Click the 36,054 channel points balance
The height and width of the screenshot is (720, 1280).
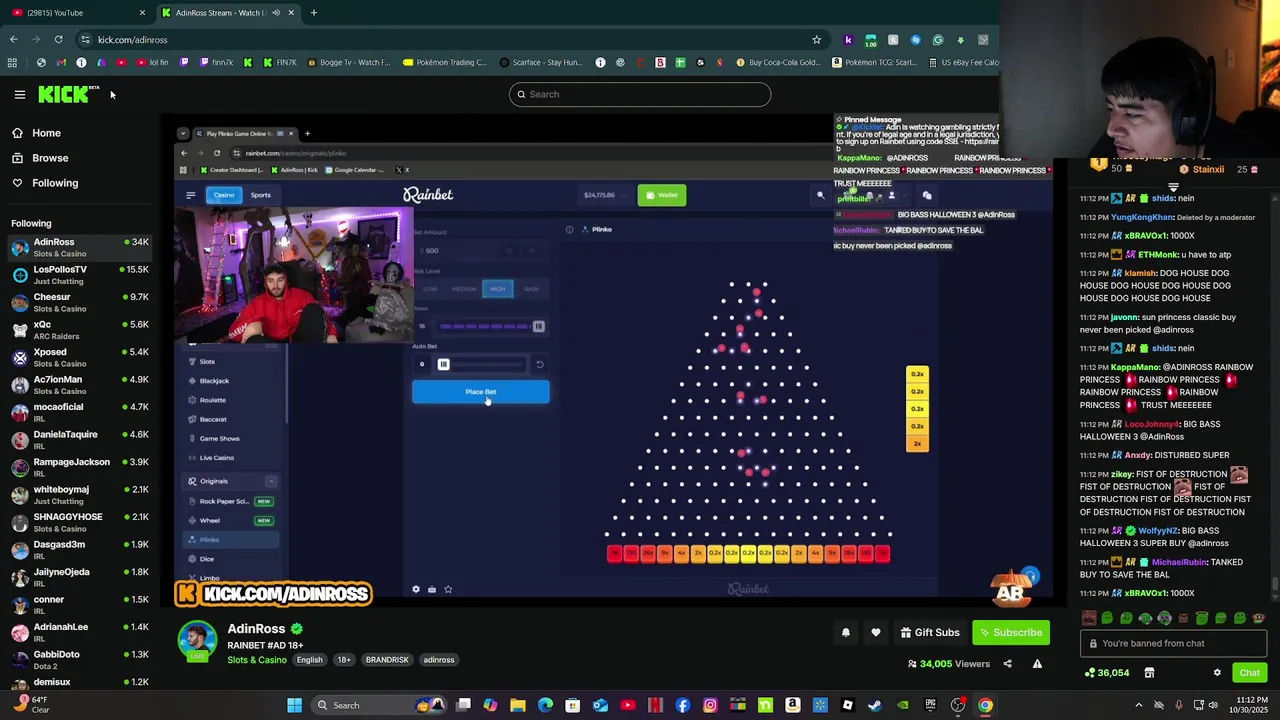click(1109, 673)
